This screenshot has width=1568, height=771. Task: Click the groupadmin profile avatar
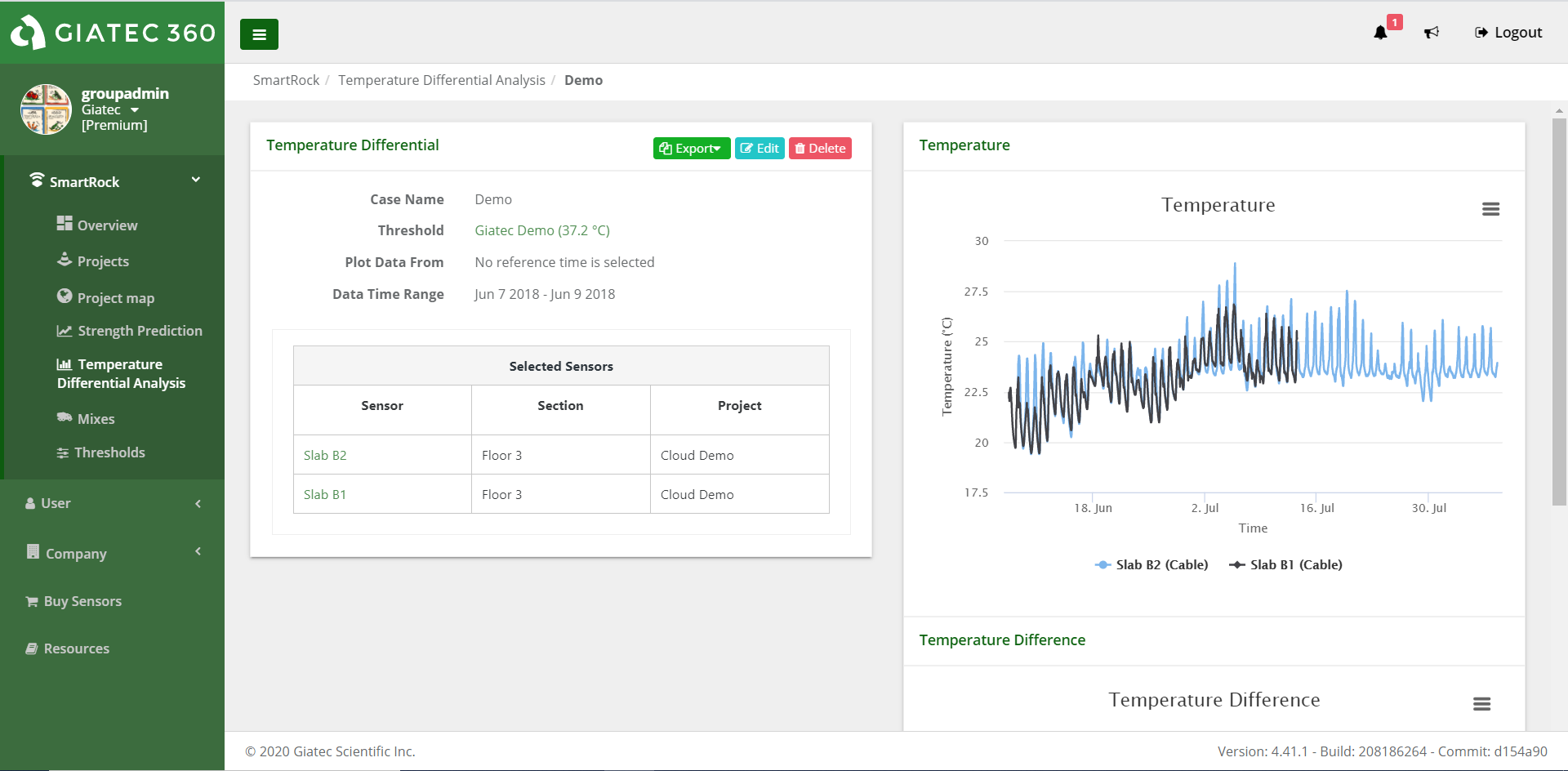pyautogui.click(x=46, y=109)
